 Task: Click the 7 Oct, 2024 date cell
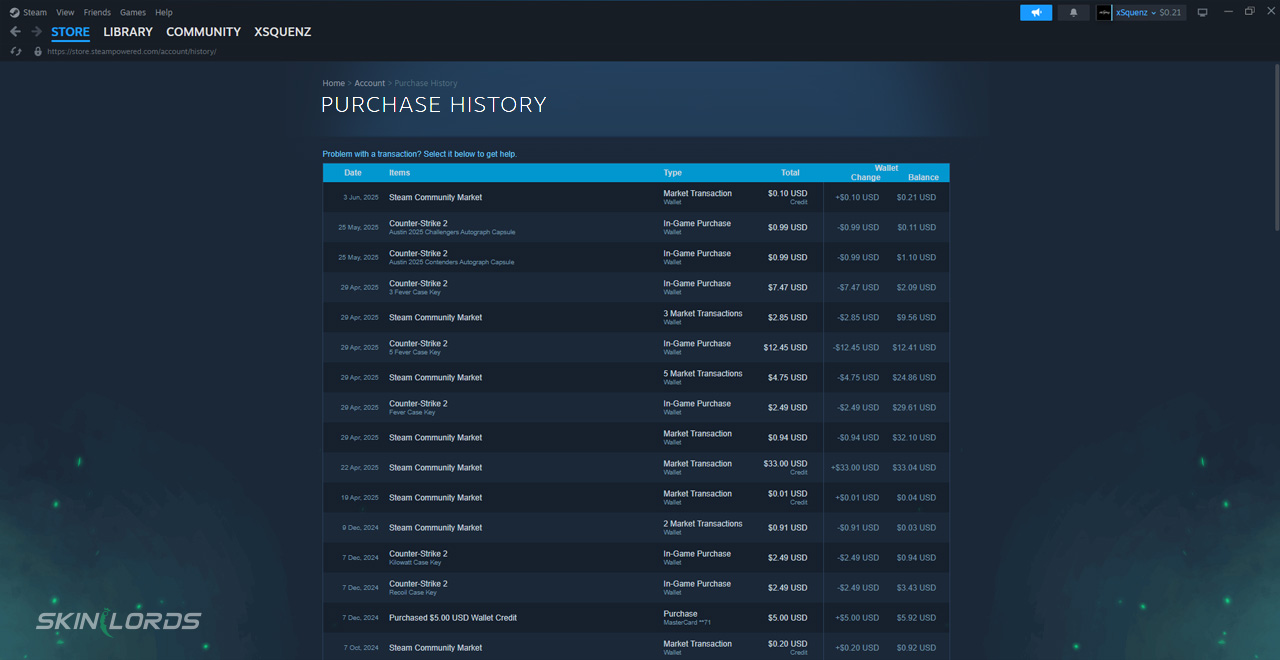click(360, 647)
